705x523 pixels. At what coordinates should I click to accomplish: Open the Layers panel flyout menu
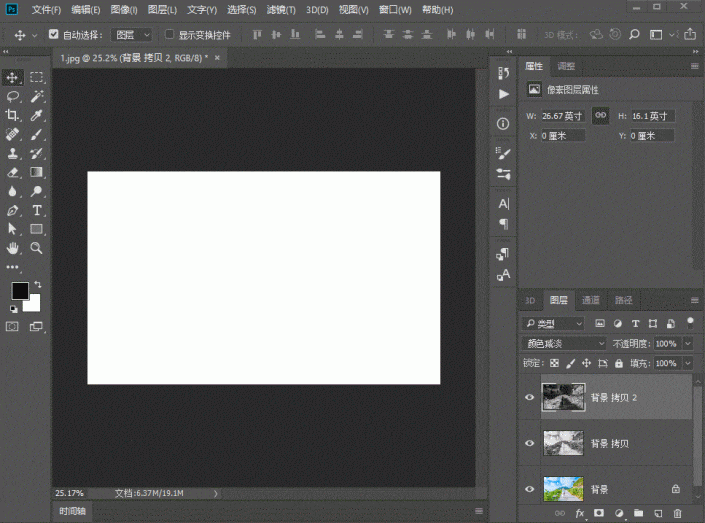[695, 300]
